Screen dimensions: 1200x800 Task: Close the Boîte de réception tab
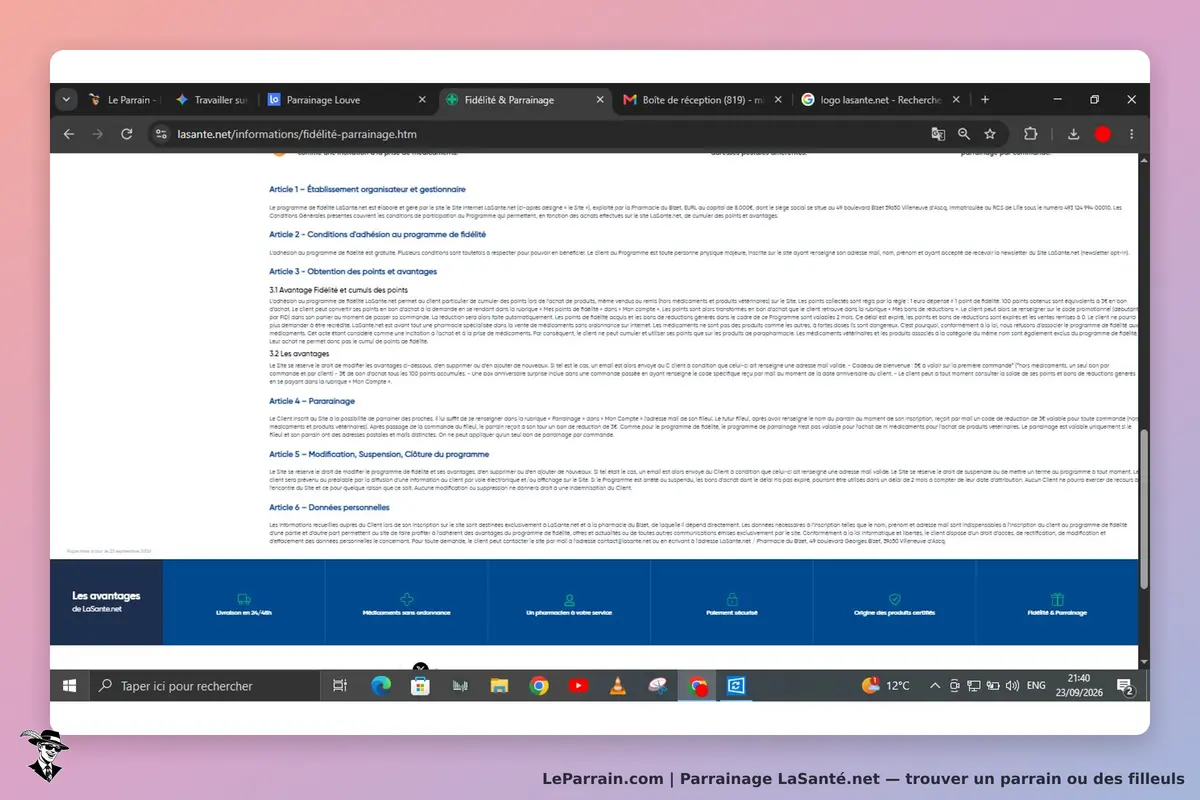pos(778,100)
